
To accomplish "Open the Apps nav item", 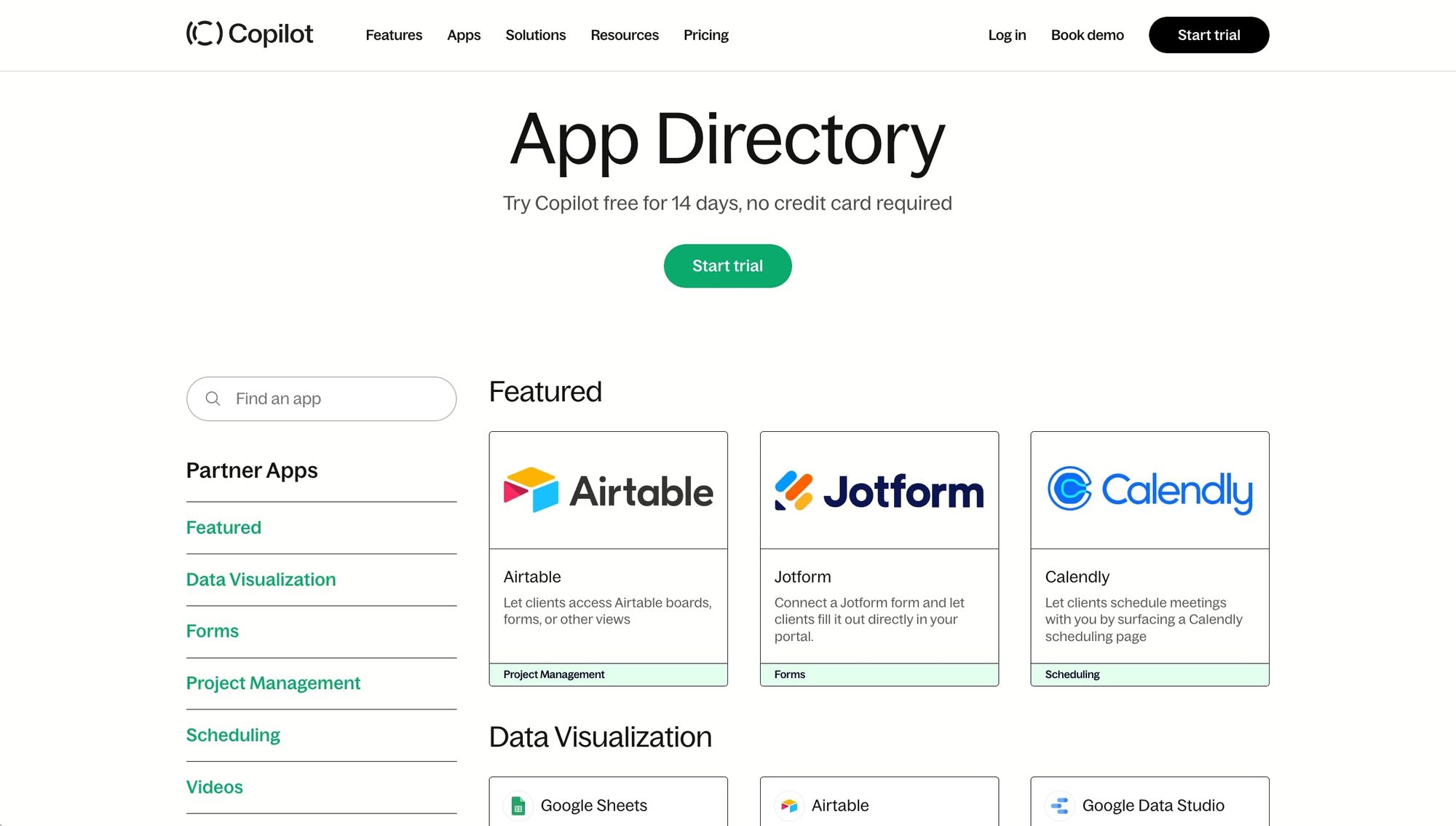I will pos(464,35).
